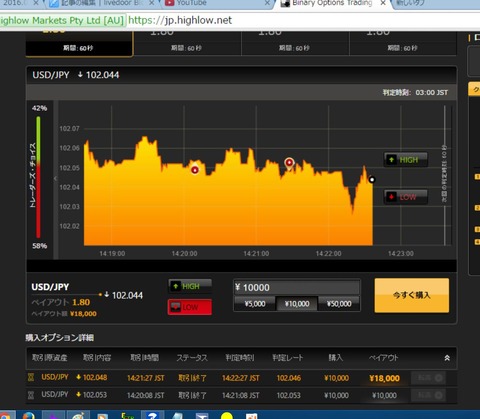Choose the ¥50,000 preset amount
Screen dimensions: 480x419
(x=339, y=304)
